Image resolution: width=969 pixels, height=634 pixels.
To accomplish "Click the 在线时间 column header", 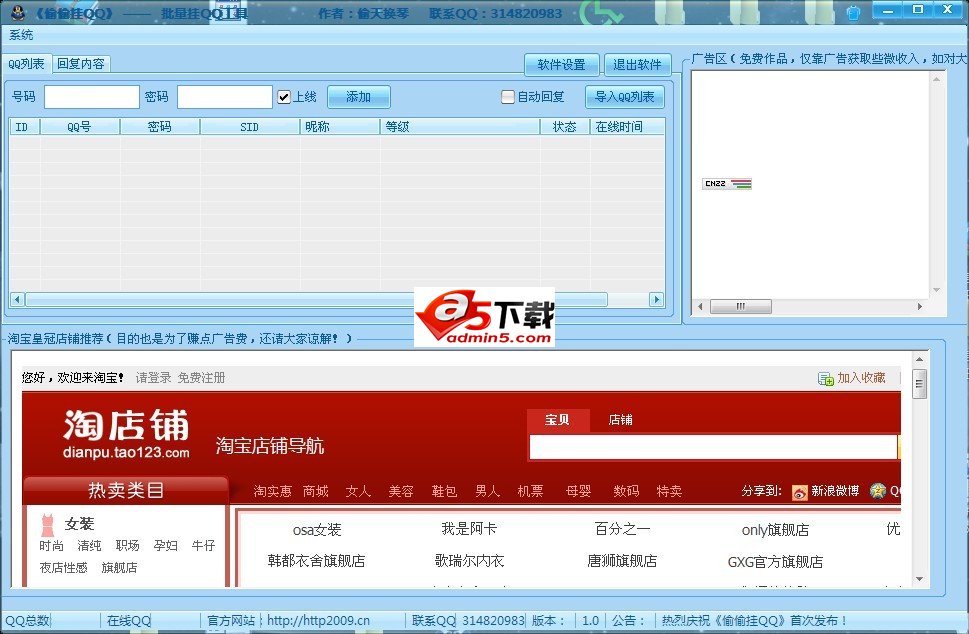I will [627, 127].
